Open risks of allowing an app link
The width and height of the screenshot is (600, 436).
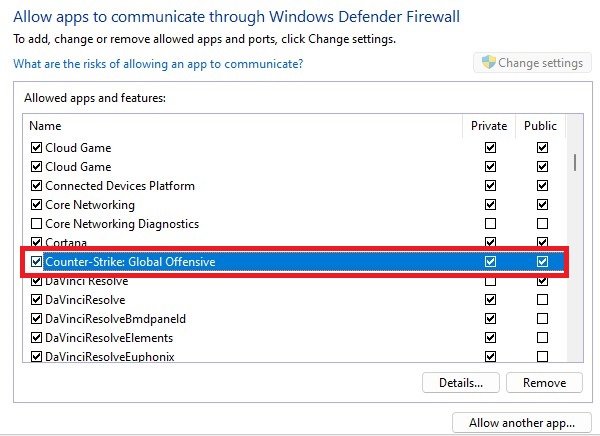[158, 64]
